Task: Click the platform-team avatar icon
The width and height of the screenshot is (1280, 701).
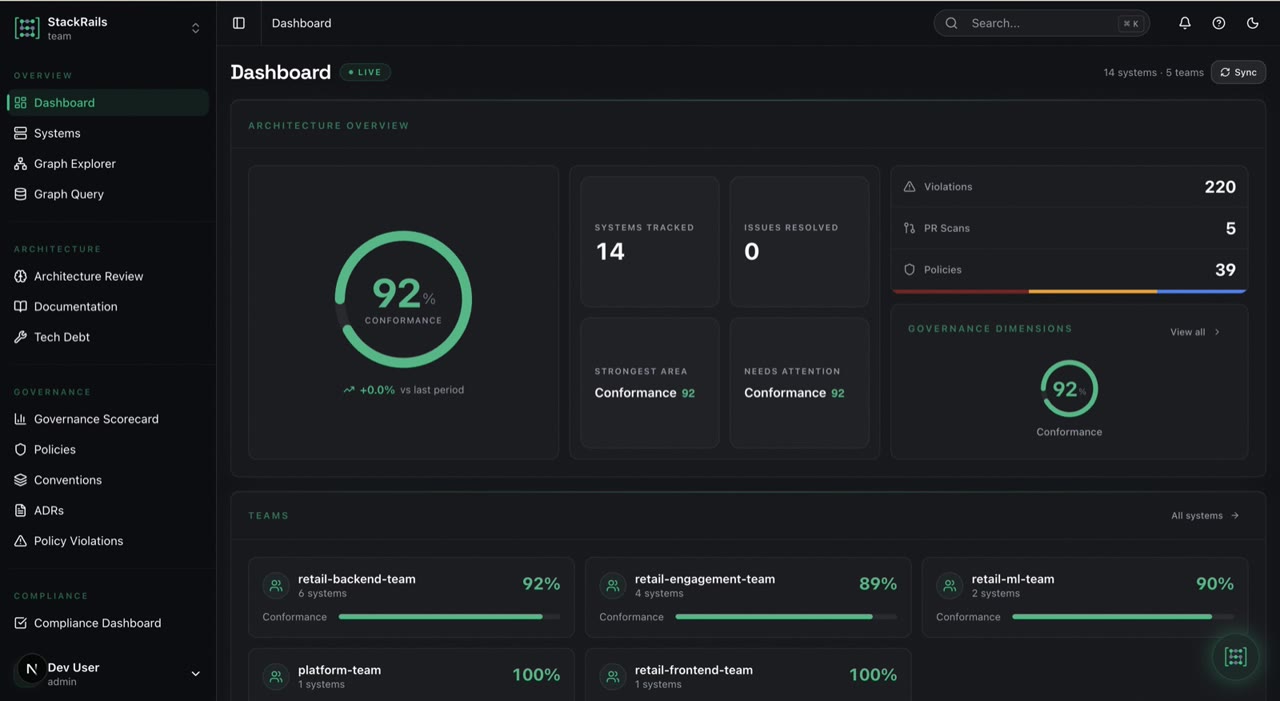Action: (276, 677)
